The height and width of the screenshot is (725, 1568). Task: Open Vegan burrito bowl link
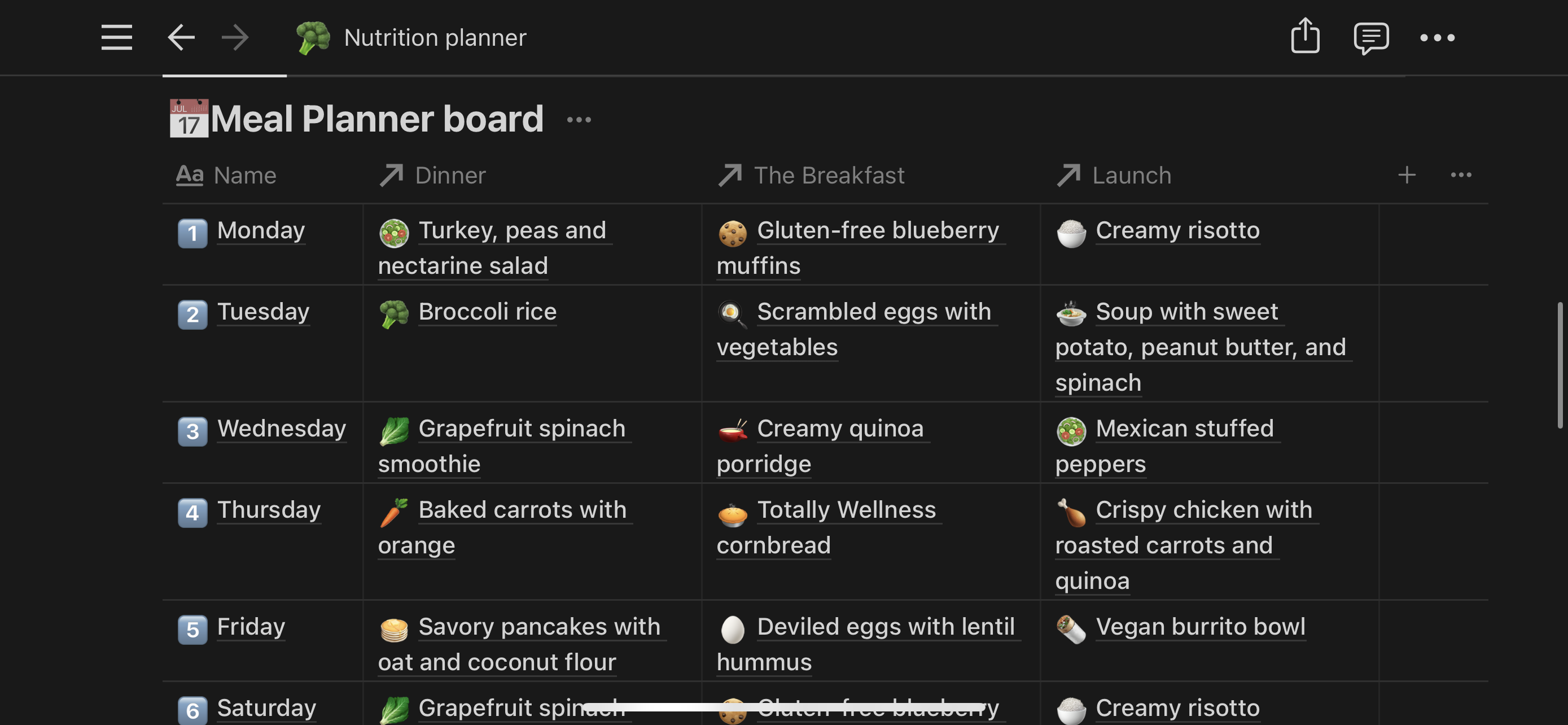(x=1201, y=627)
